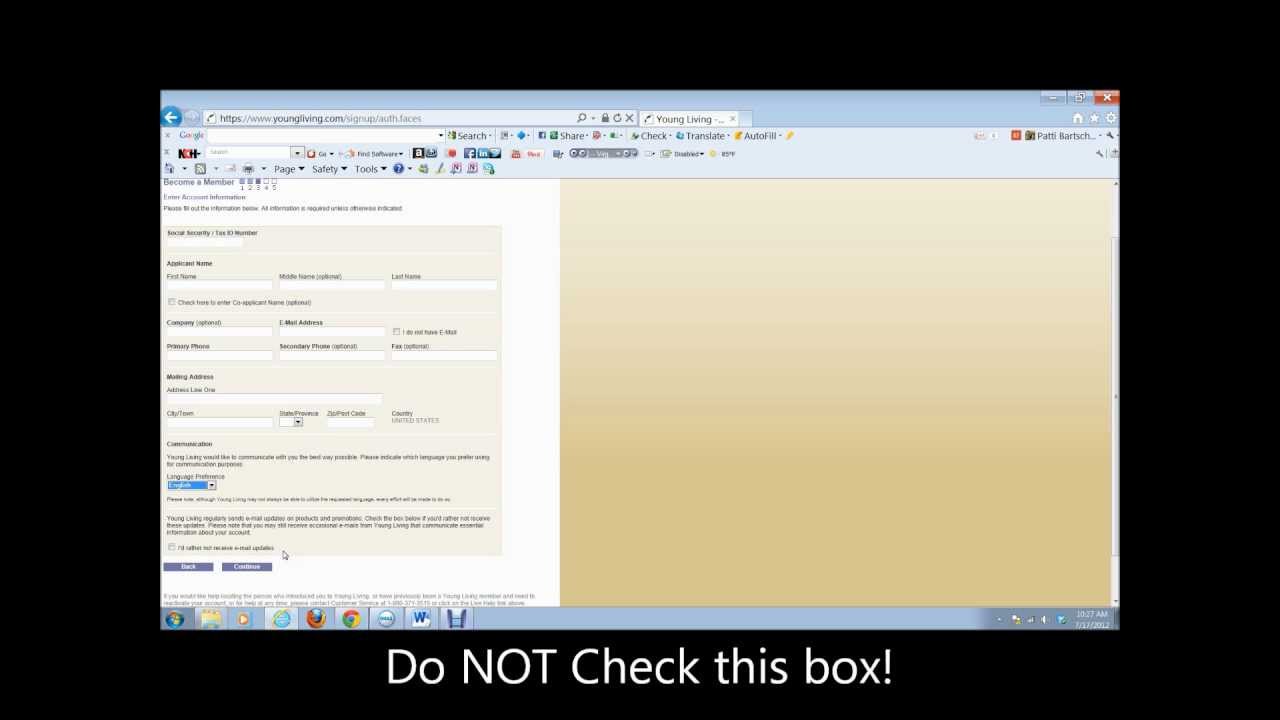Click the Facebook icon on NCH toolbar
This screenshot has height=720, width=1280.
469,153
